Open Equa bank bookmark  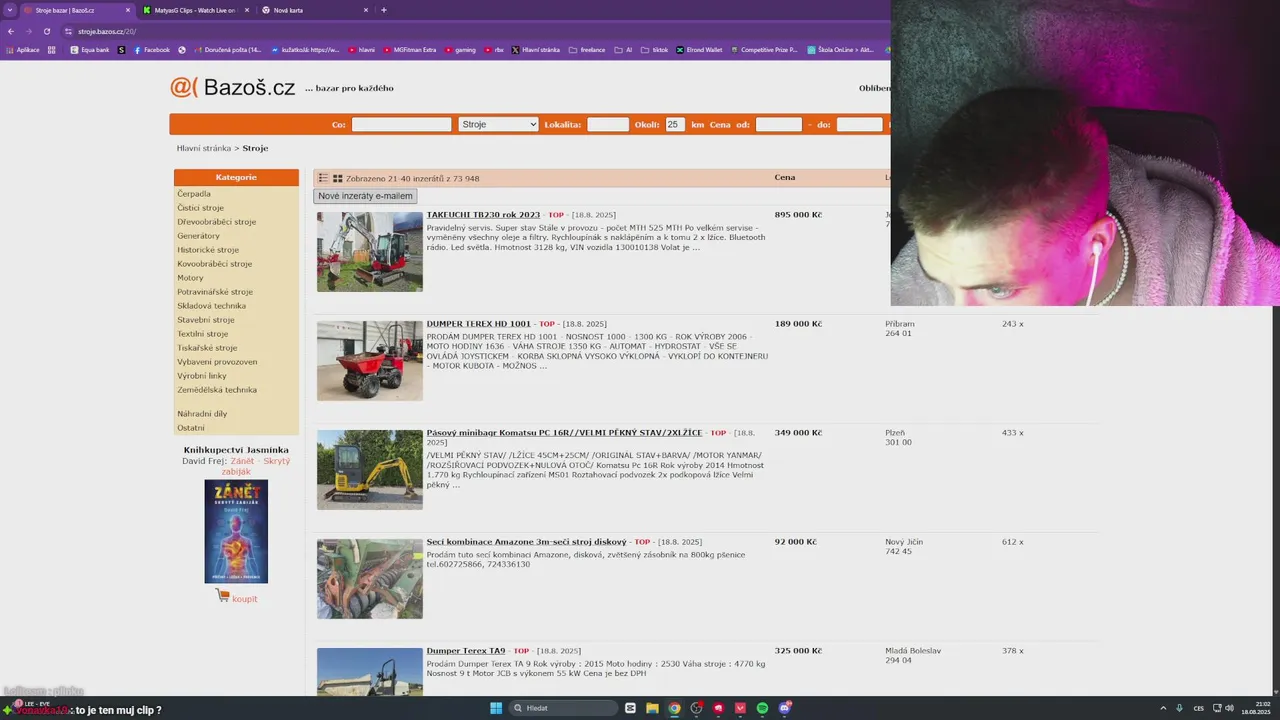point(89,50)
